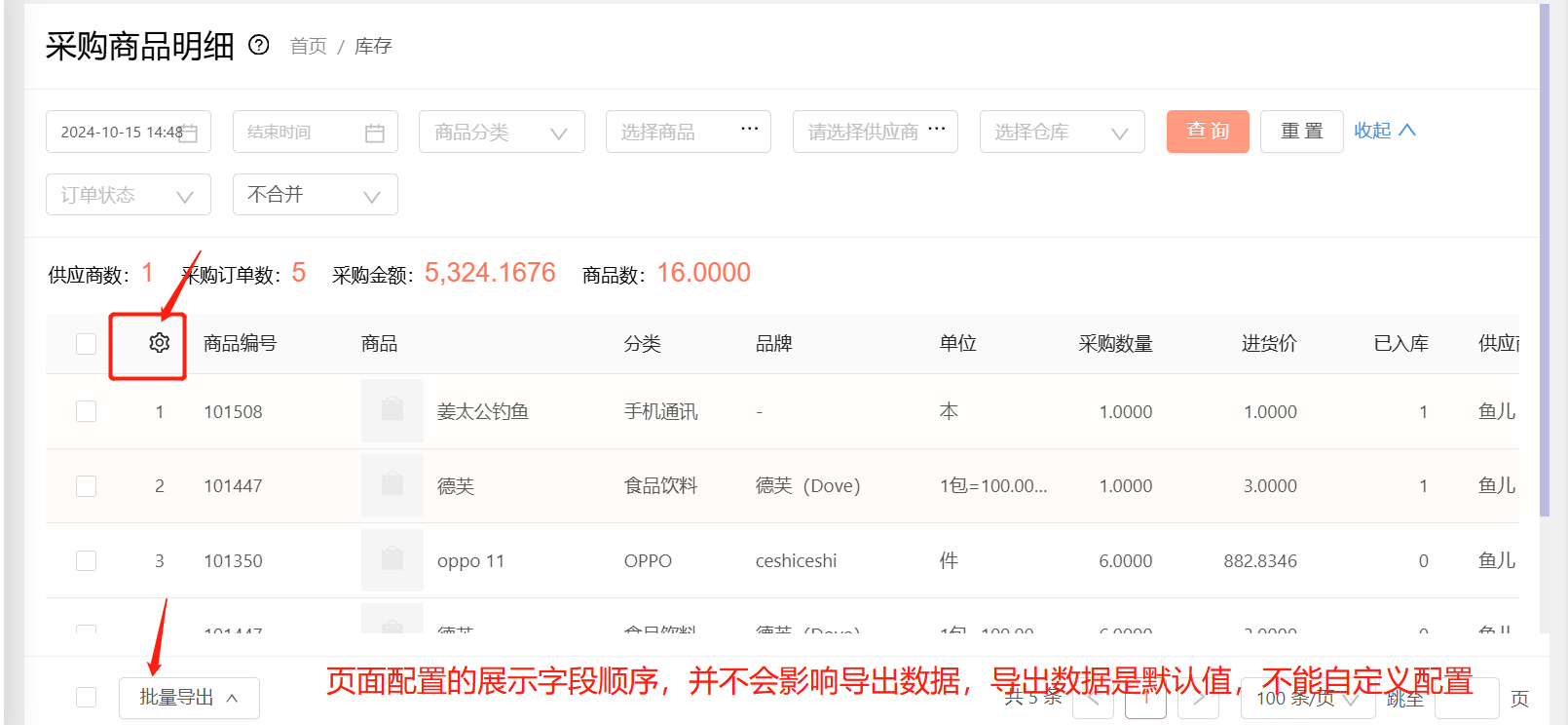This screenshot has width=1568, height=725.
Task: Click ellipsis in supplier selection field
Action: pyautogui.click(x=936, y=130)
